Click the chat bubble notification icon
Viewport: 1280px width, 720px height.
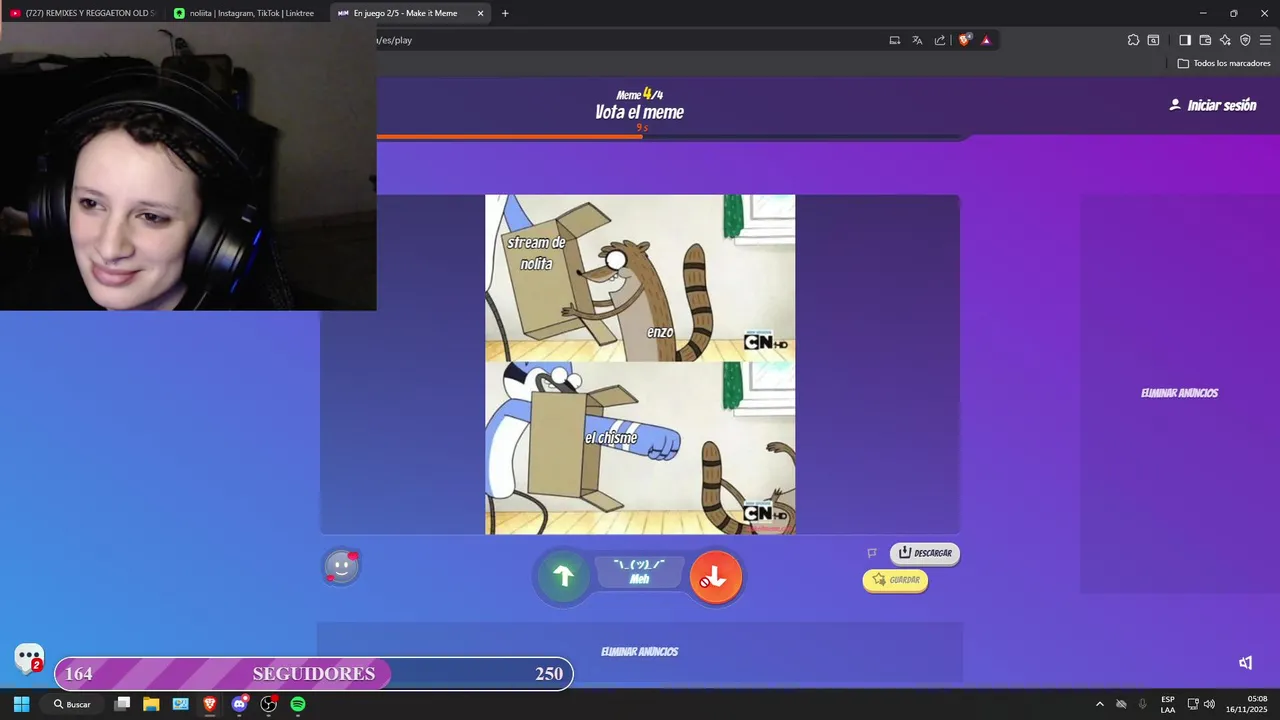pos(29,658)
